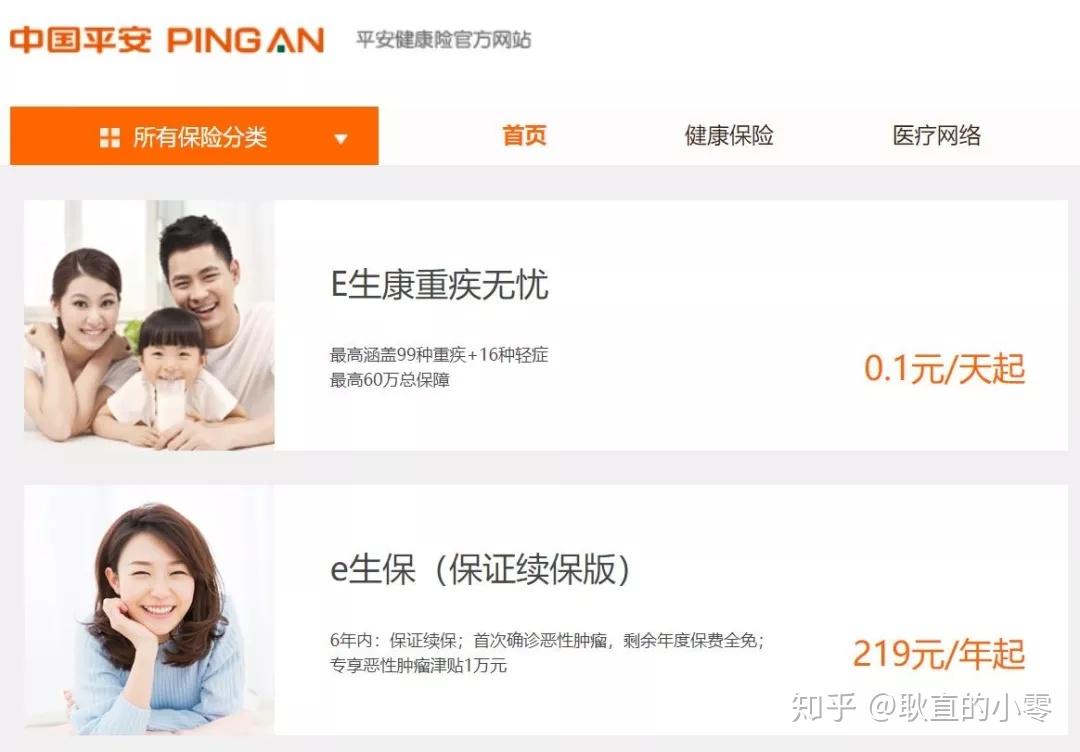Image resolution: width=1080 pixels, height=752 pixels.
Task: Click the 中国平安 PING AN logo
Action: (x=167, y=39)
